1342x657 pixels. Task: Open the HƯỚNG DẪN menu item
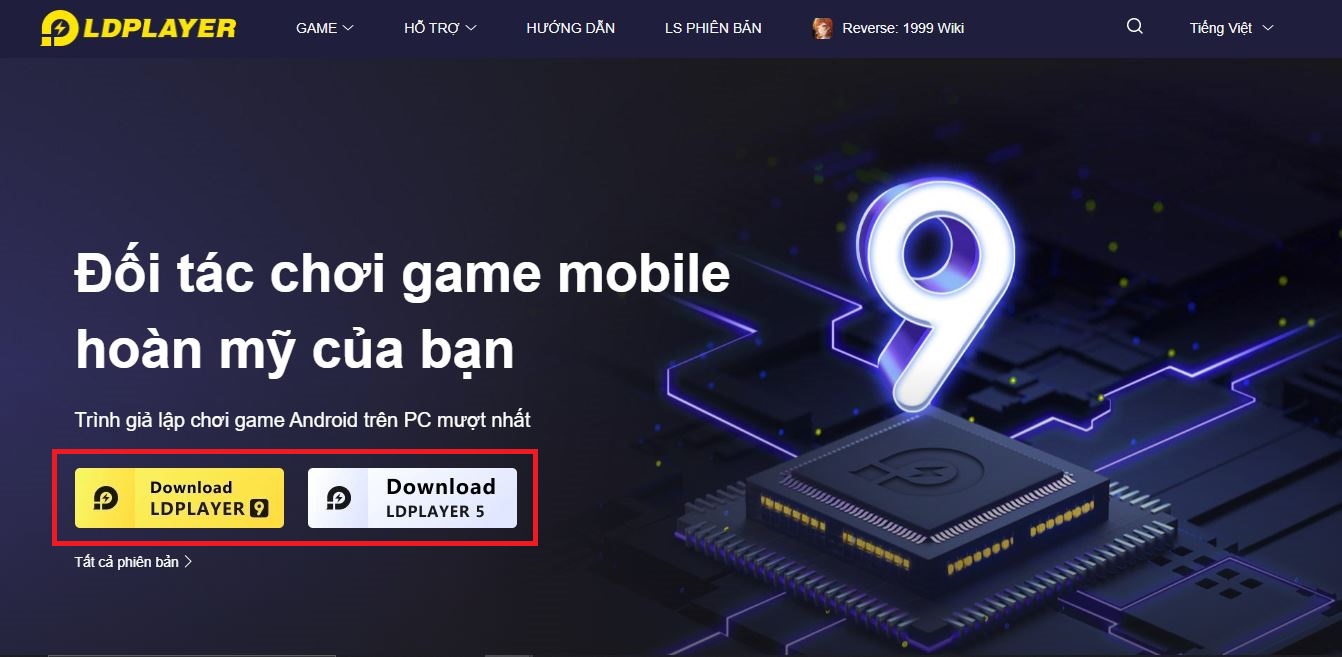pos(571,28)
